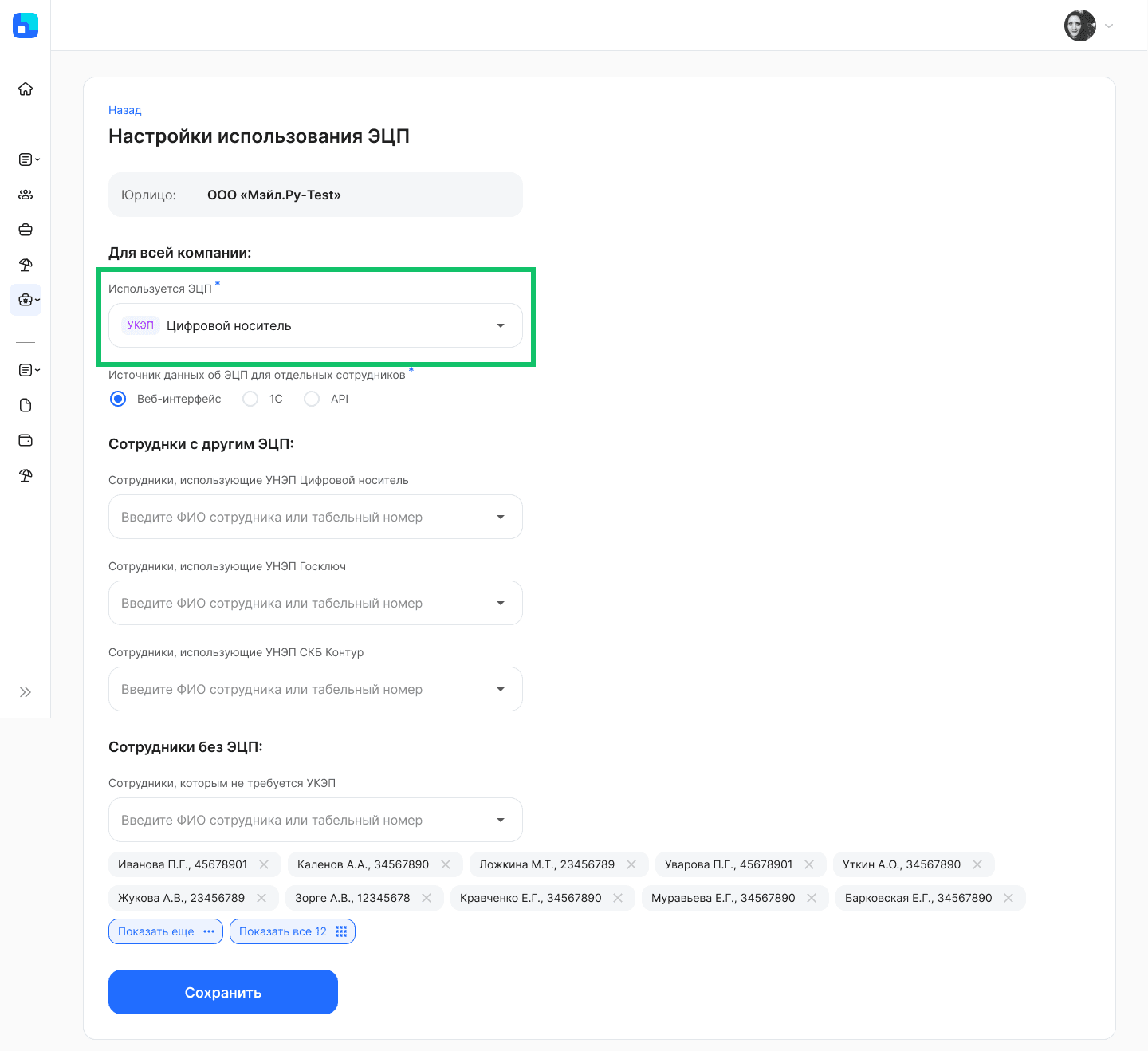
Task: Open the upper documents list sidebar icon
Action: point(29,159)
